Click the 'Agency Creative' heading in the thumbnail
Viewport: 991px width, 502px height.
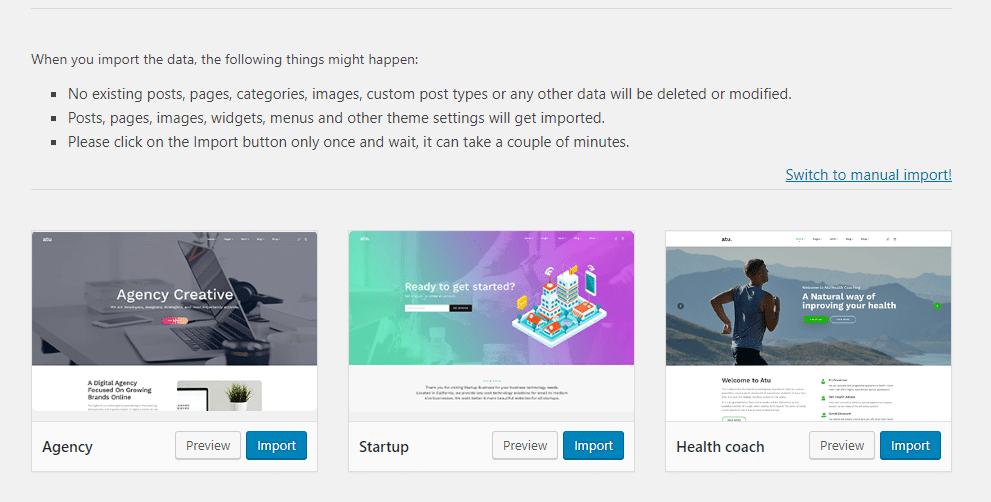click(175, 295)
